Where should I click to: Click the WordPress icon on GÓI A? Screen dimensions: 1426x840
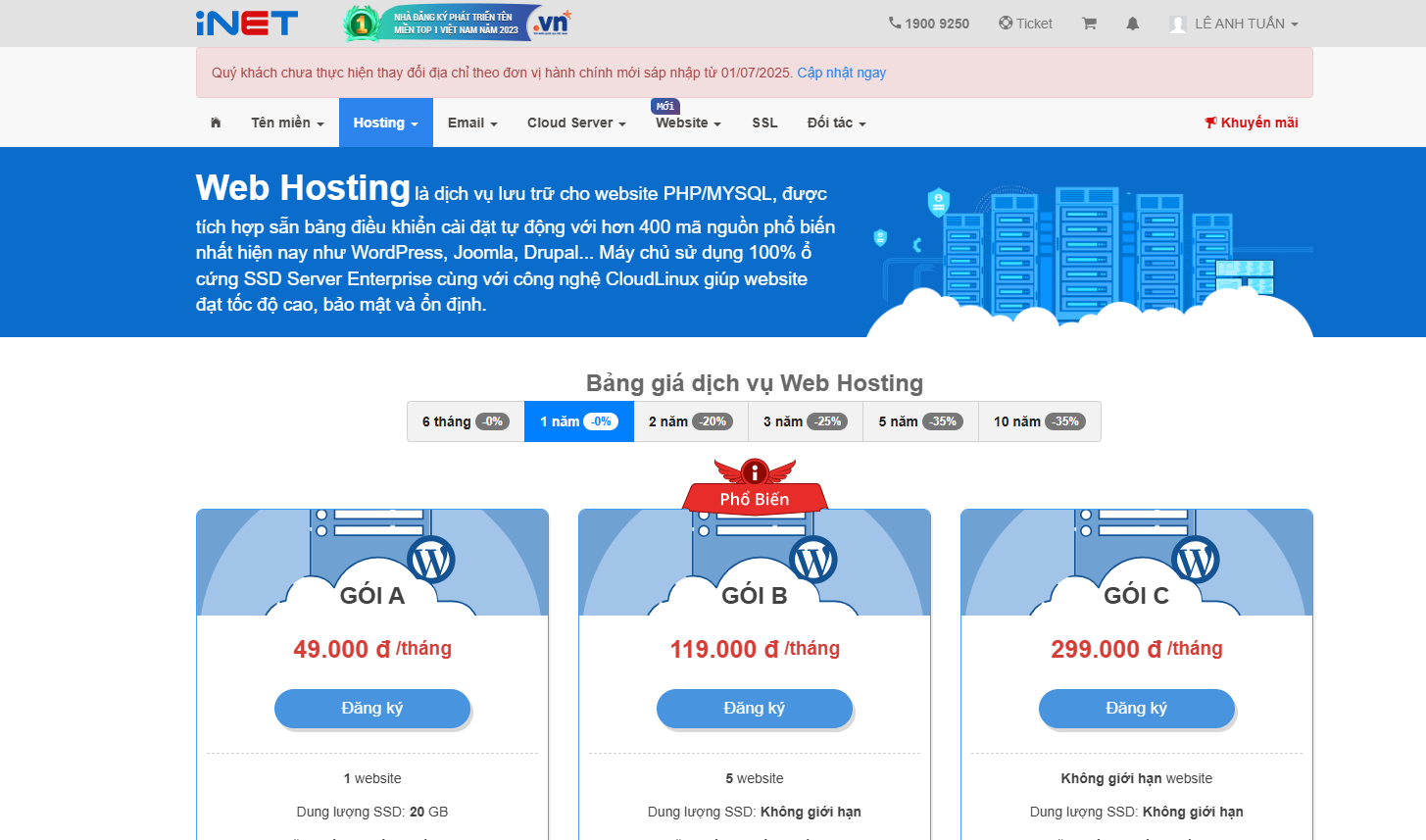coord(431,560)
